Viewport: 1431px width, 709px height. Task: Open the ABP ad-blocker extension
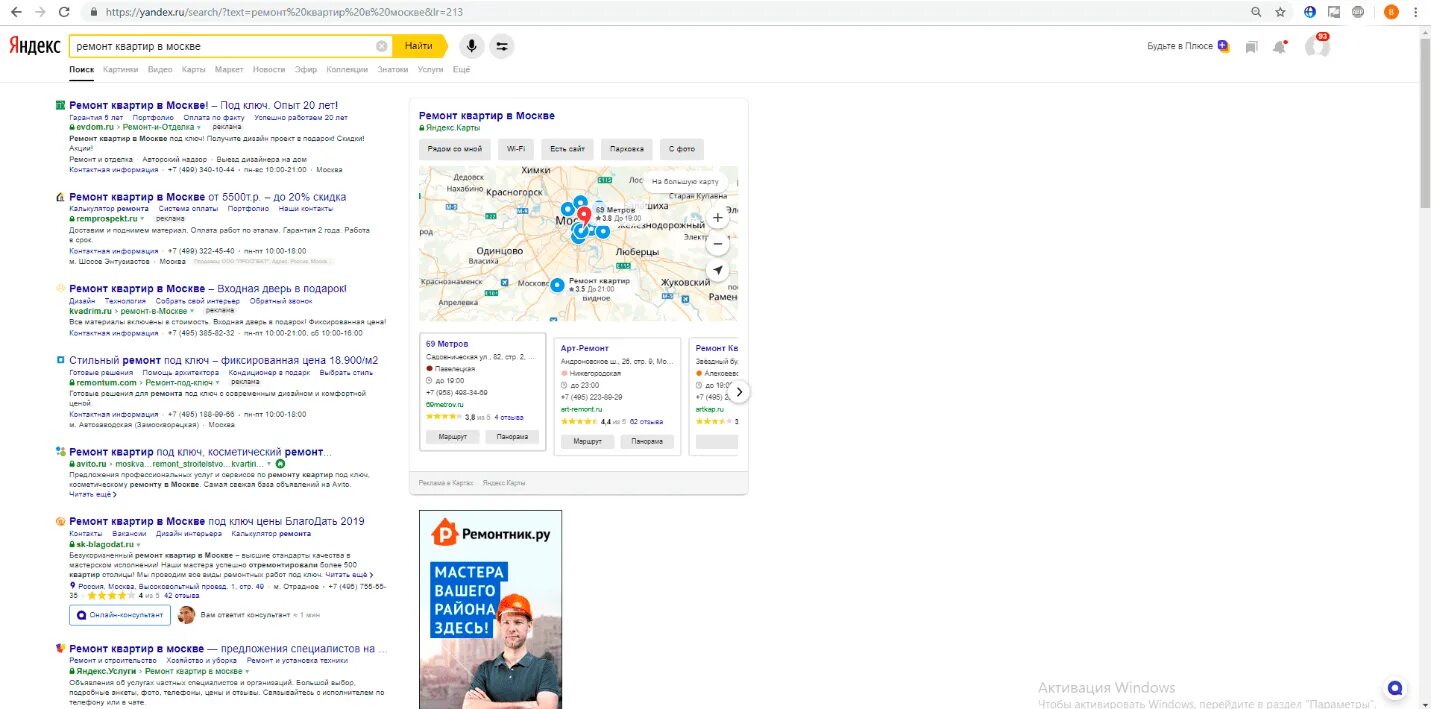click(x=1358, y=12)
